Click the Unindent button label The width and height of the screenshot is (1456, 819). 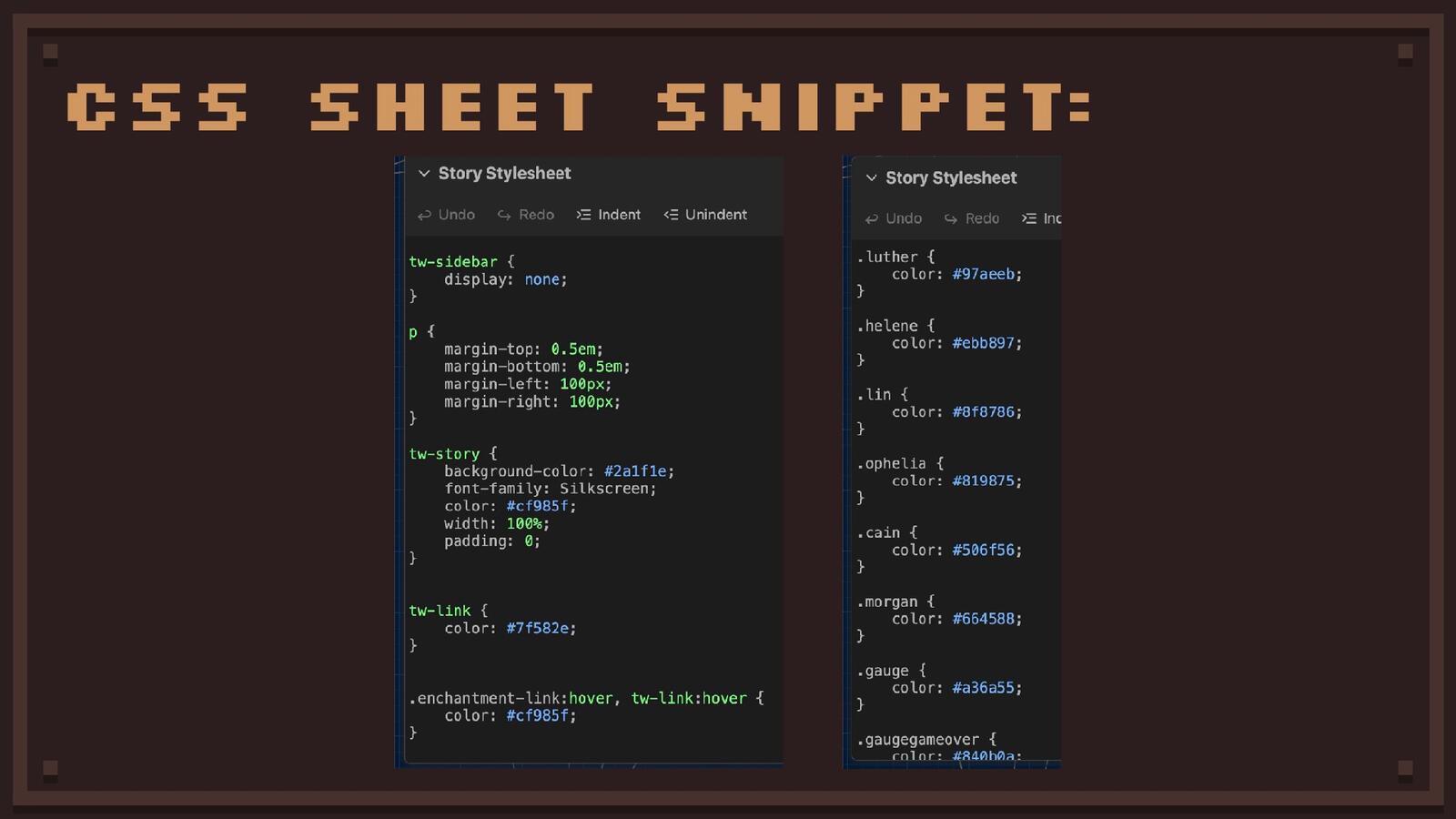(716, 215)
